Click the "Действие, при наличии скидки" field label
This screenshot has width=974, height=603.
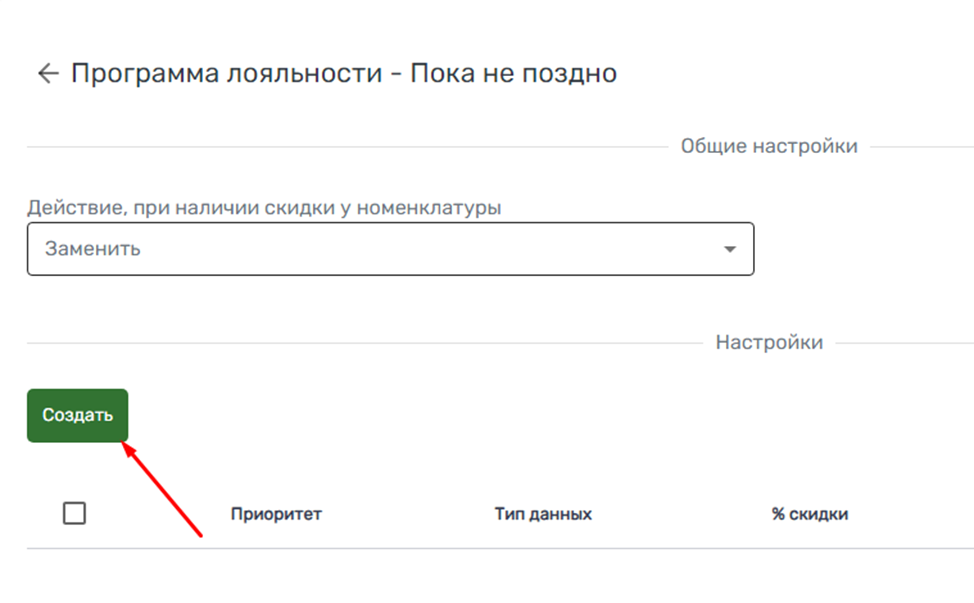(x=264, y=208)
